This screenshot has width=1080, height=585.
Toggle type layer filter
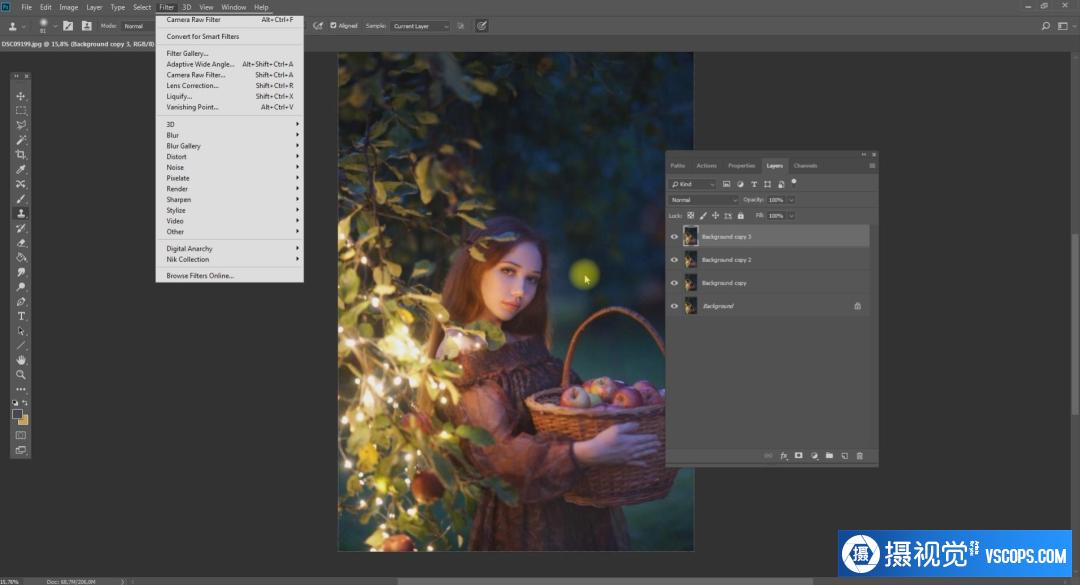754,184
